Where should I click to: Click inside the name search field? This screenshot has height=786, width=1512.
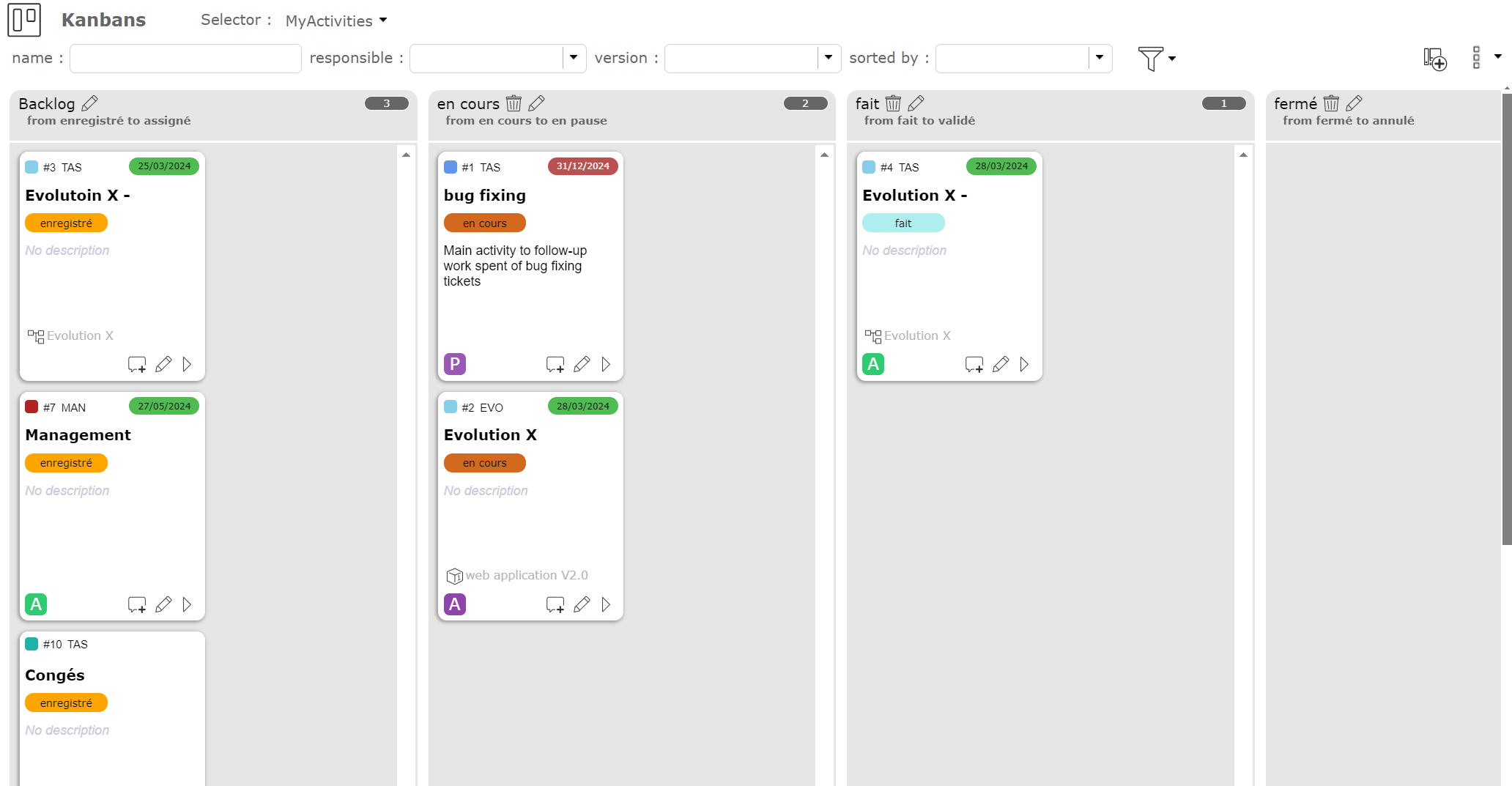(185, 58)
